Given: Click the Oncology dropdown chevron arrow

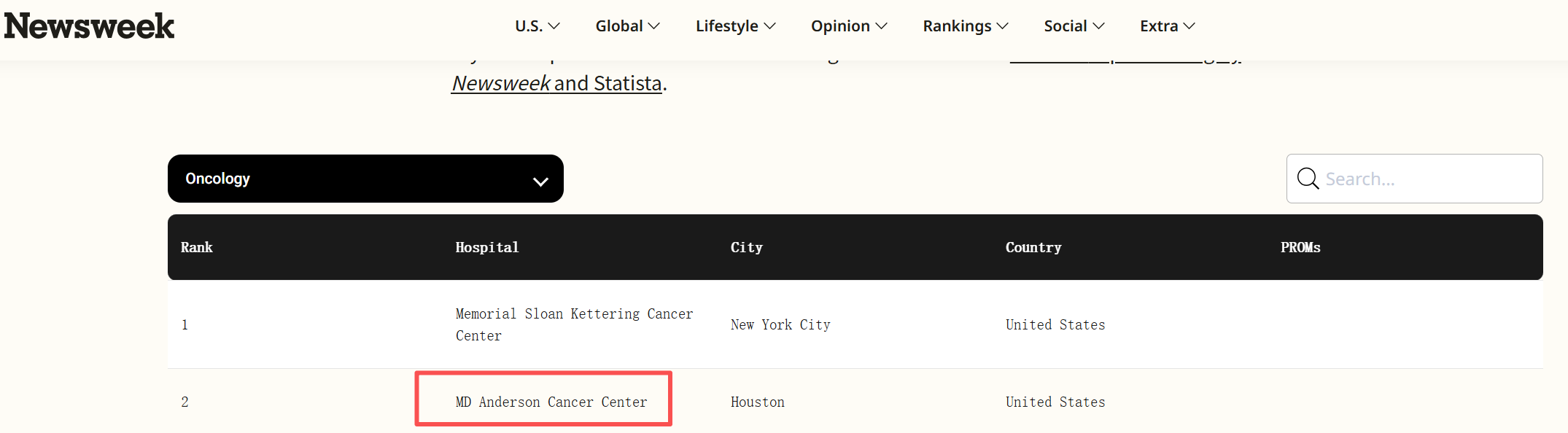Looking at the screenshot, I should point(540,182).
